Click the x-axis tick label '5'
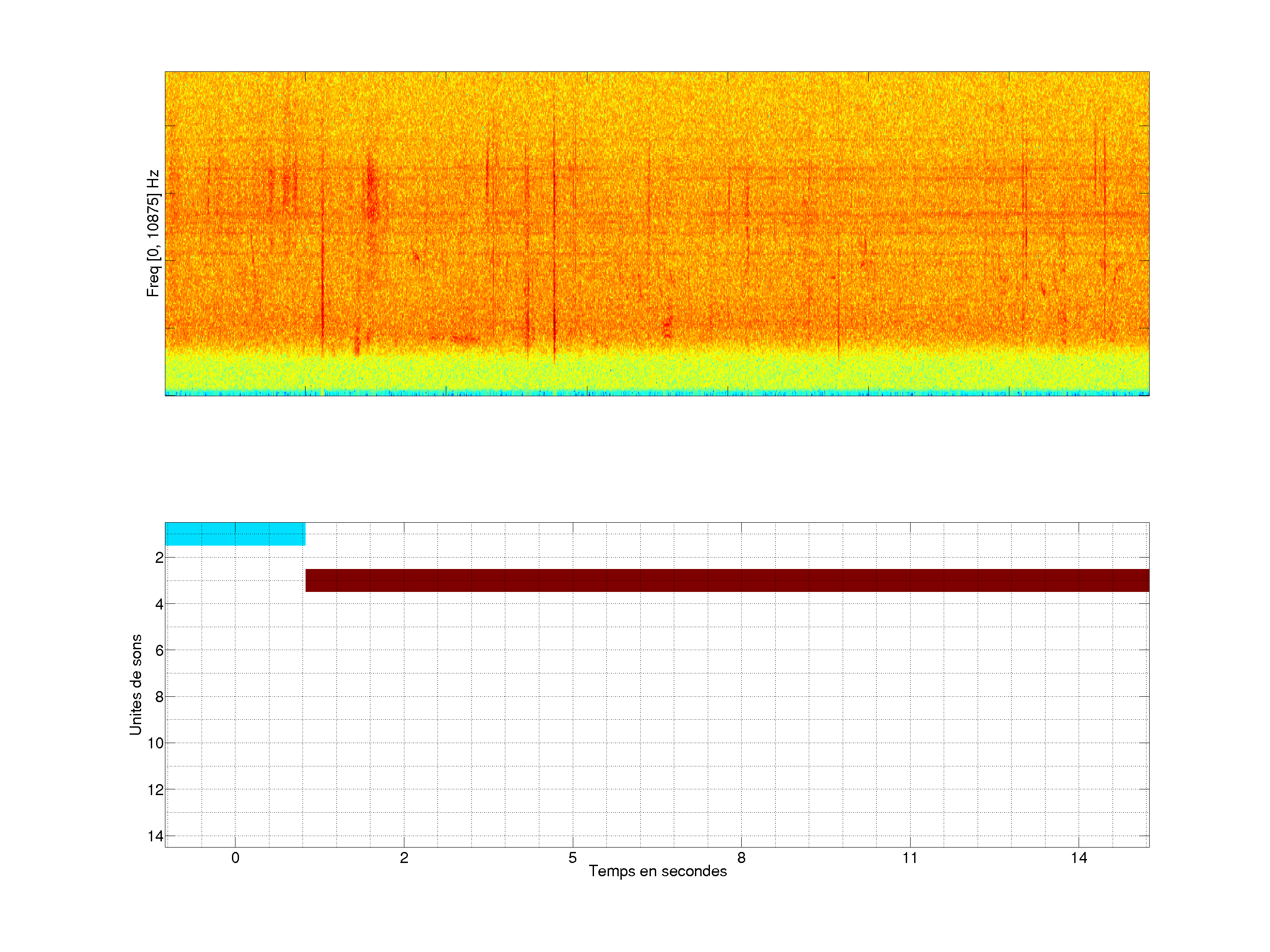1270x952 pixels. (572, 858)
